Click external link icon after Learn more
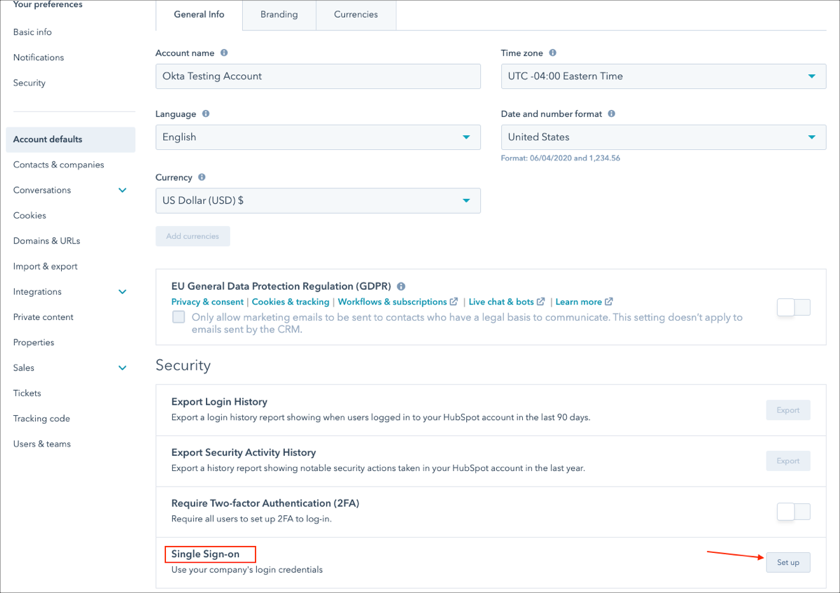Viewport: 840px width, 593px height. [x=609, y=302]
